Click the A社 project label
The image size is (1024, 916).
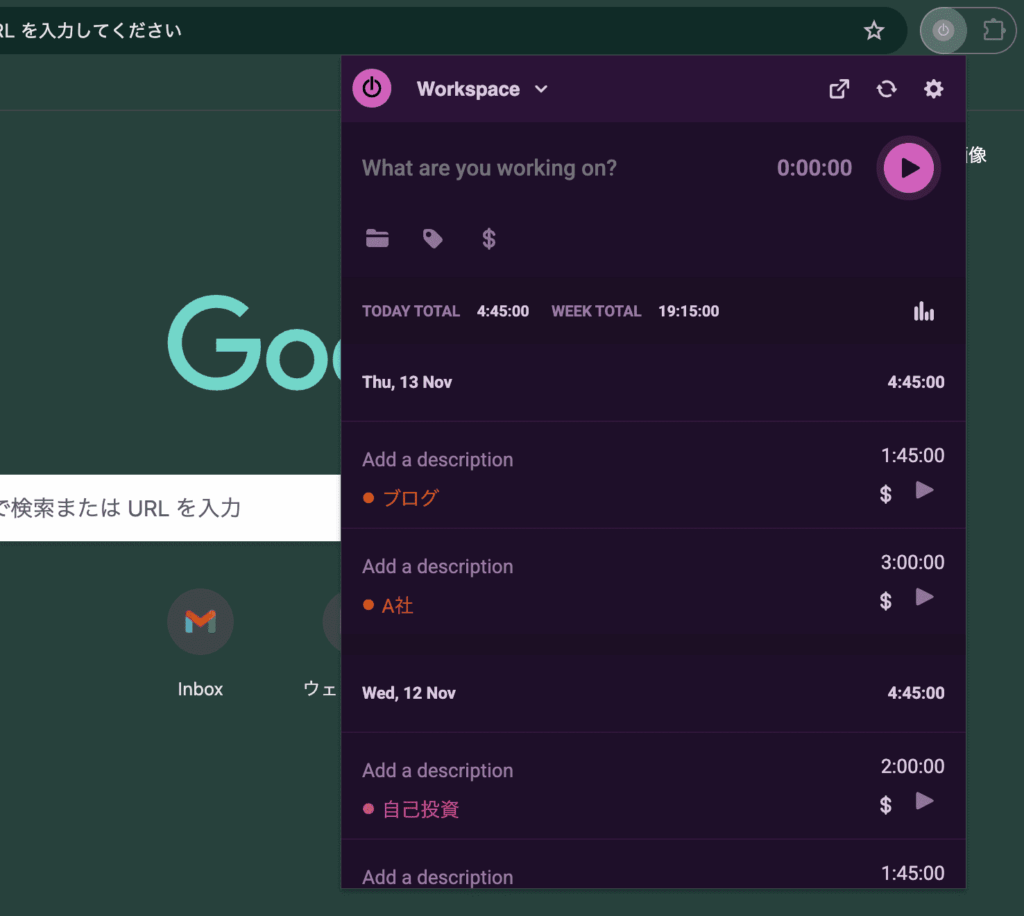(x=397, y=605)
